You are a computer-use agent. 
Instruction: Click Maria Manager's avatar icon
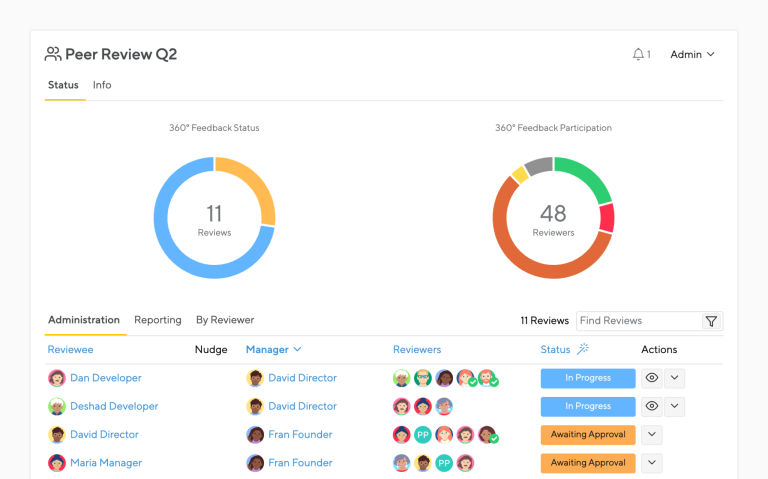click(57, 463)
